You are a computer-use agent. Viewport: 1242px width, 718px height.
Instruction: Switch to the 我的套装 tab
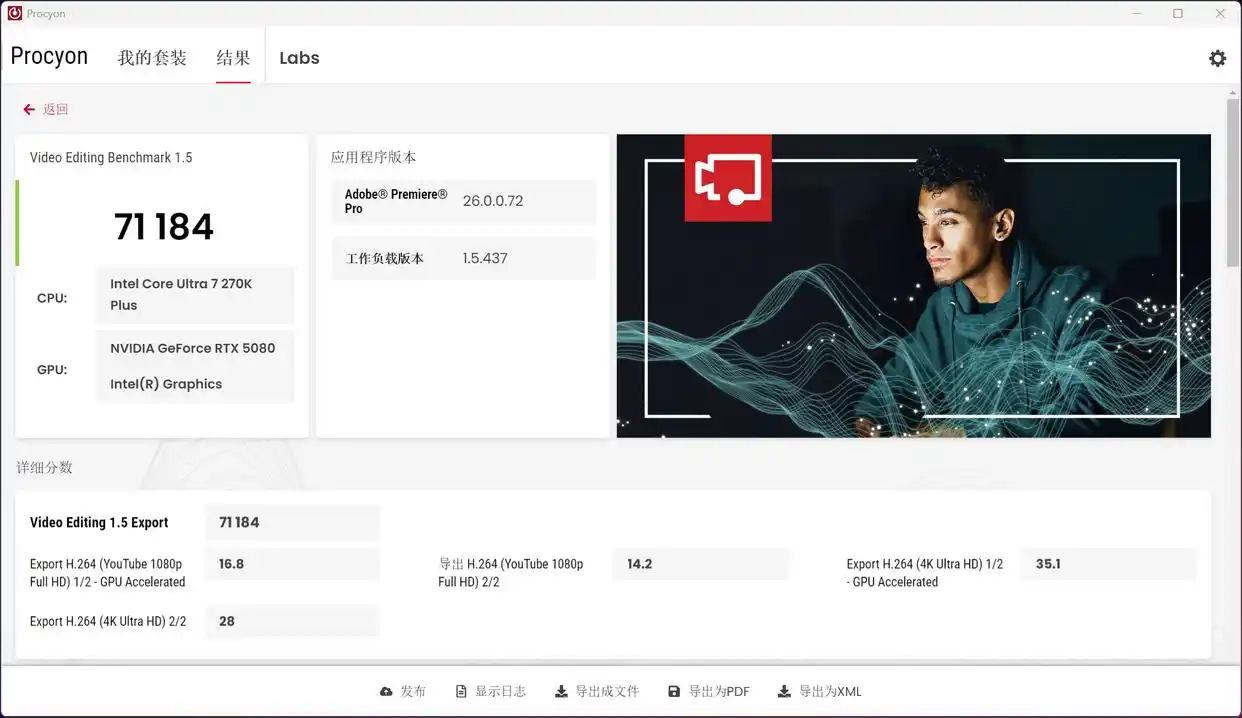(152, 57)
